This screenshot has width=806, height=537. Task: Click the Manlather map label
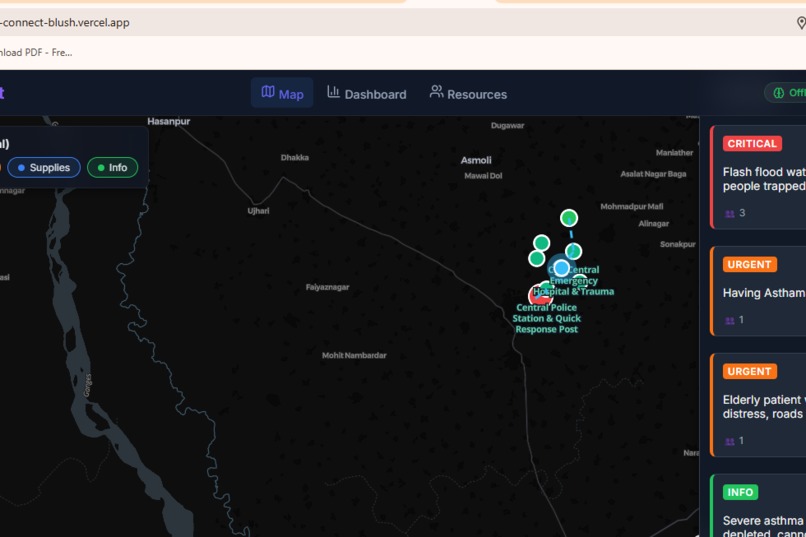coord(674,153)
